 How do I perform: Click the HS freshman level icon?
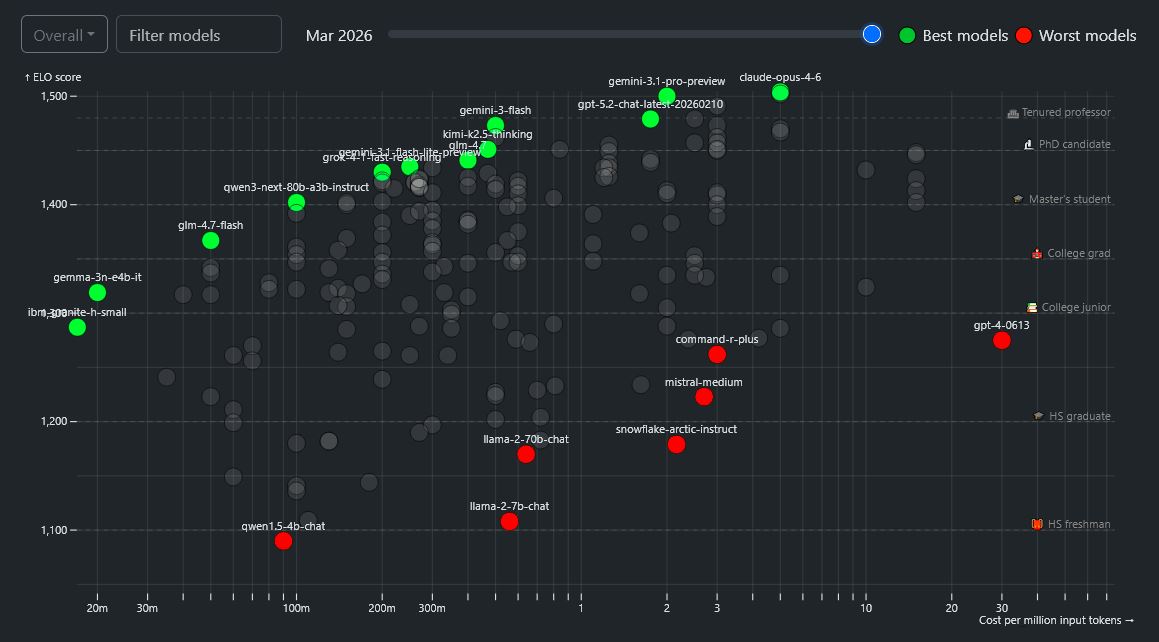(1037, 525)
